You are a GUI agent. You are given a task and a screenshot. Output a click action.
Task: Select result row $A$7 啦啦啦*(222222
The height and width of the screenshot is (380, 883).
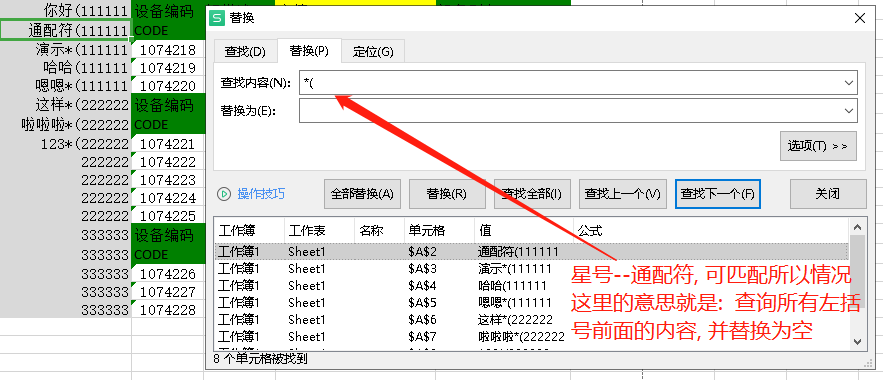[531, 337]
